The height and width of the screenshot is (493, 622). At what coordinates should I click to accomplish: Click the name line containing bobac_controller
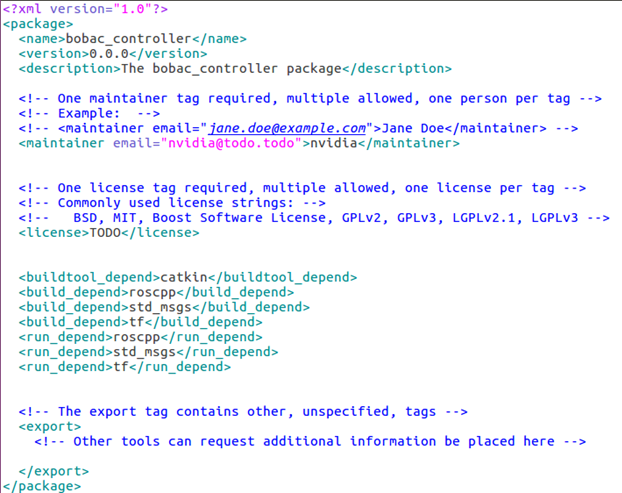[132, 39]
